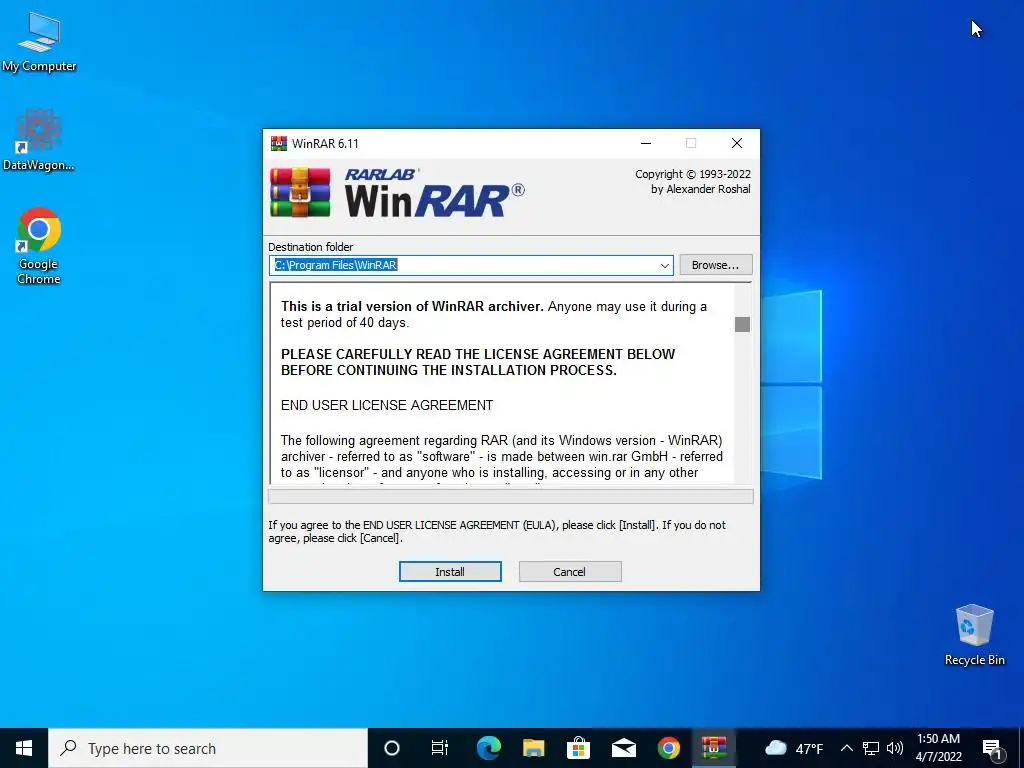
Task: Open the 1:50 AM clock calendar
Action: 938,748
